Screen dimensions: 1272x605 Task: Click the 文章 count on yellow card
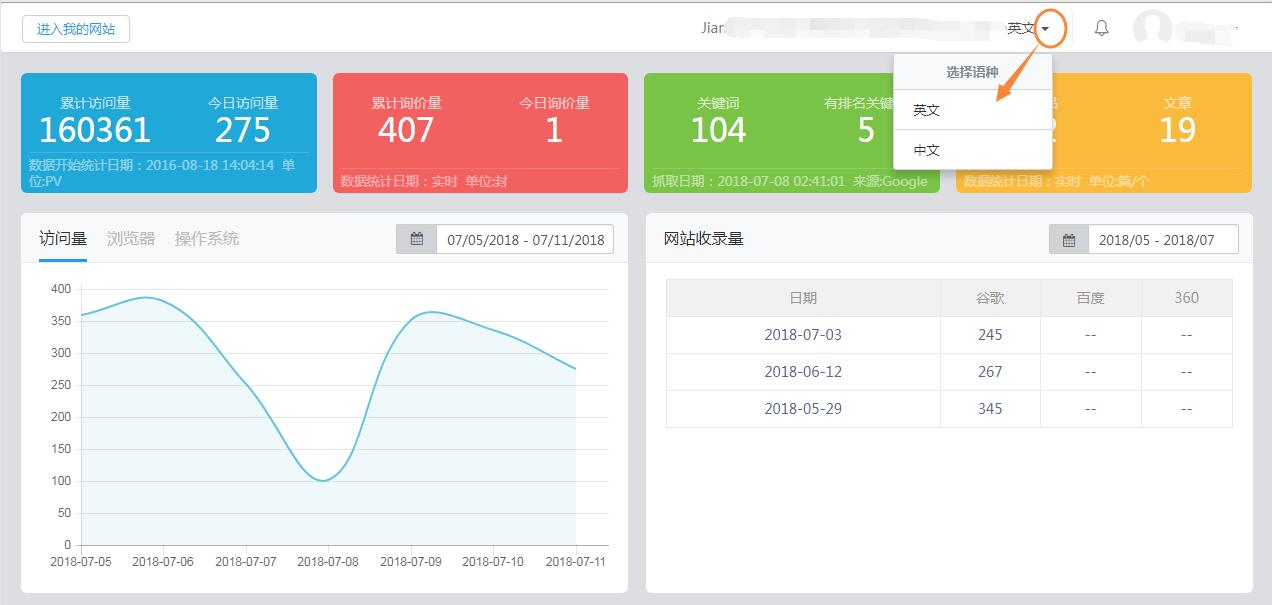coord(1177,130)
